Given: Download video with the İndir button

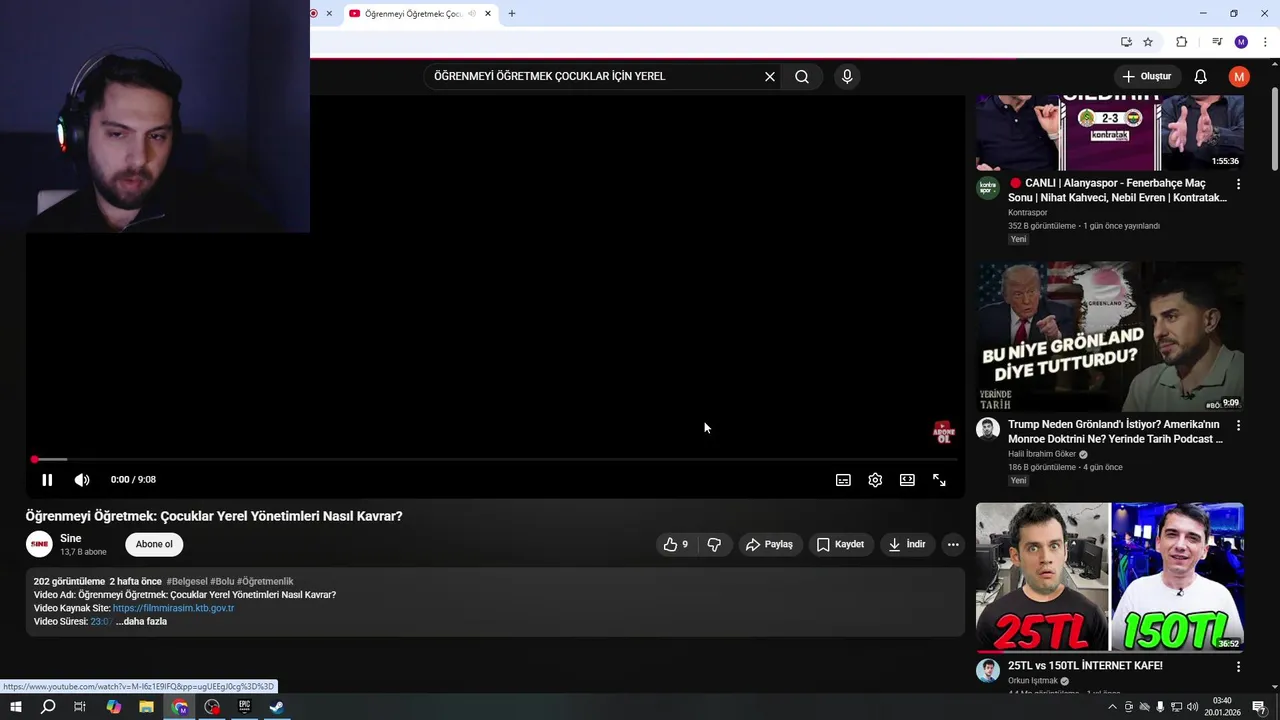Looking at the screenshot, I should (x=906, y=544).
